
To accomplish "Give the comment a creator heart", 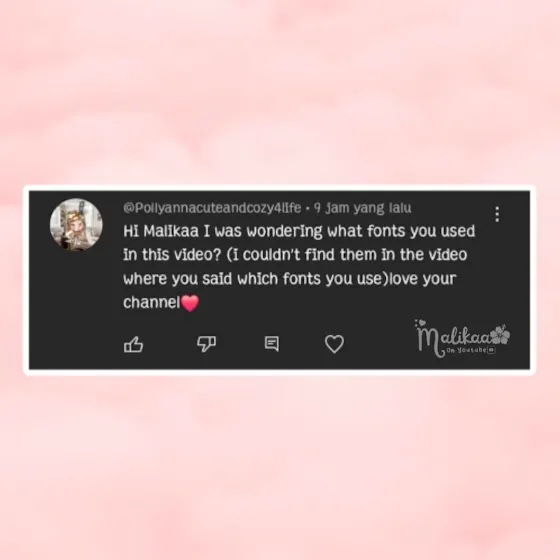I will [x=334, y=344].
